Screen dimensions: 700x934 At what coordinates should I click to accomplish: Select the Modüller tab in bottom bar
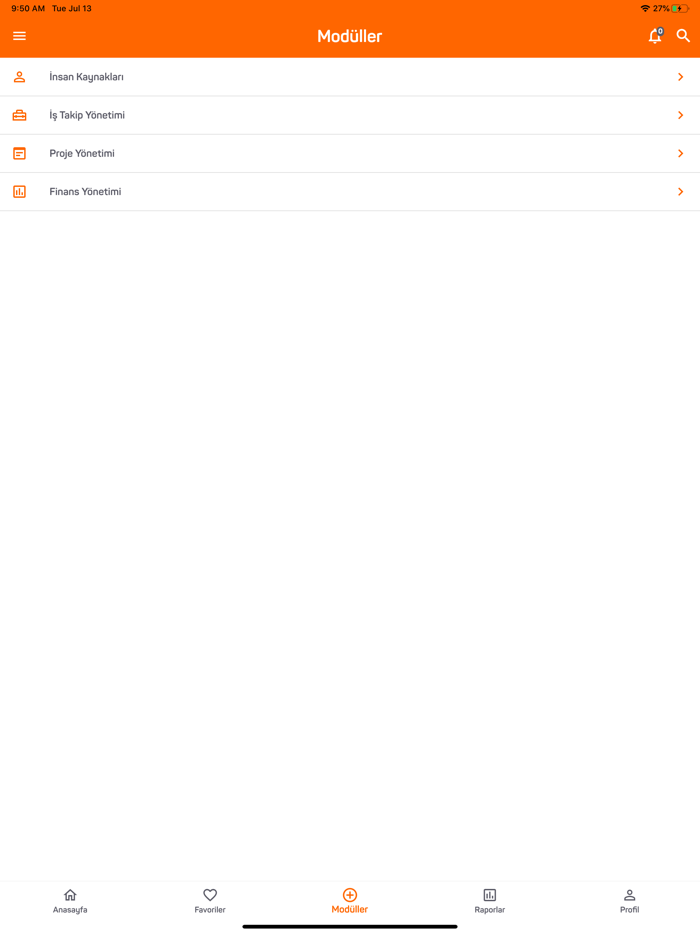[350, 901]
